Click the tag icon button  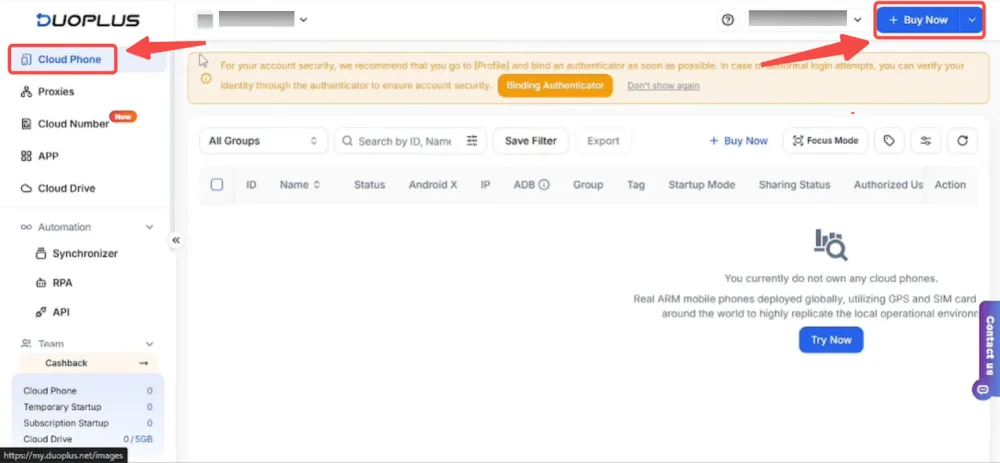click(889, 141)
